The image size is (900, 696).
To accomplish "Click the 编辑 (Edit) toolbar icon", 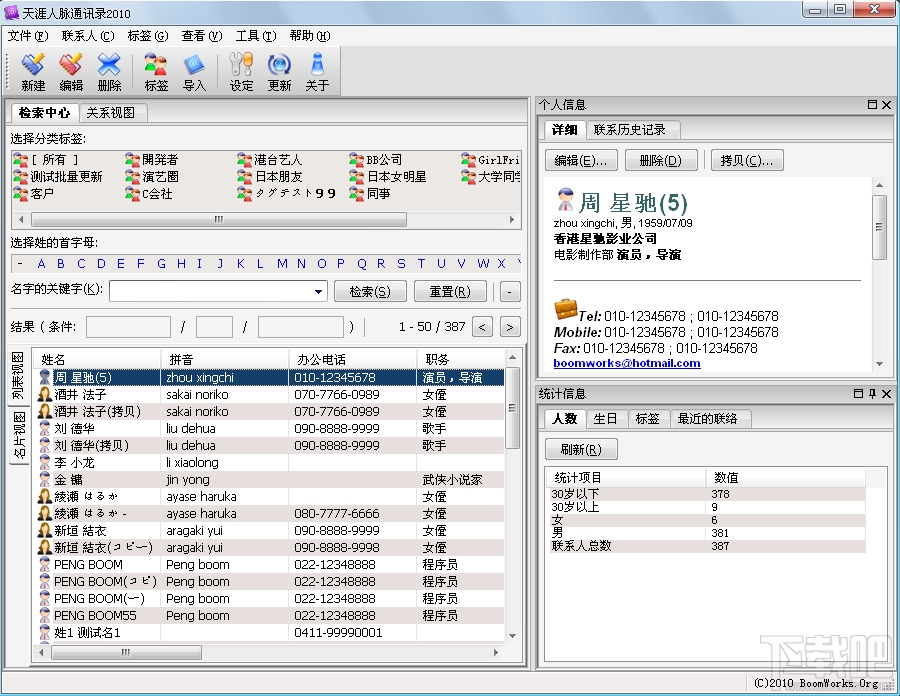I will pos(71,72).
